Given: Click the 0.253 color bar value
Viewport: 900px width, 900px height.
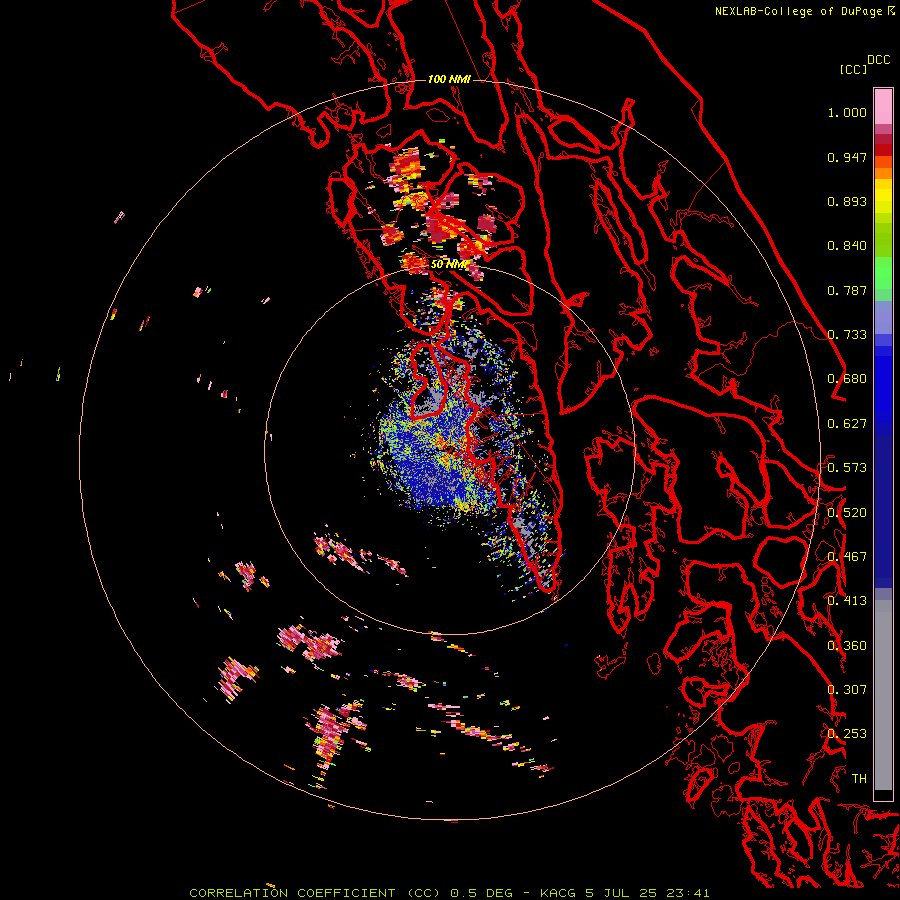Looking at the screenshot, I should point(847,734).
